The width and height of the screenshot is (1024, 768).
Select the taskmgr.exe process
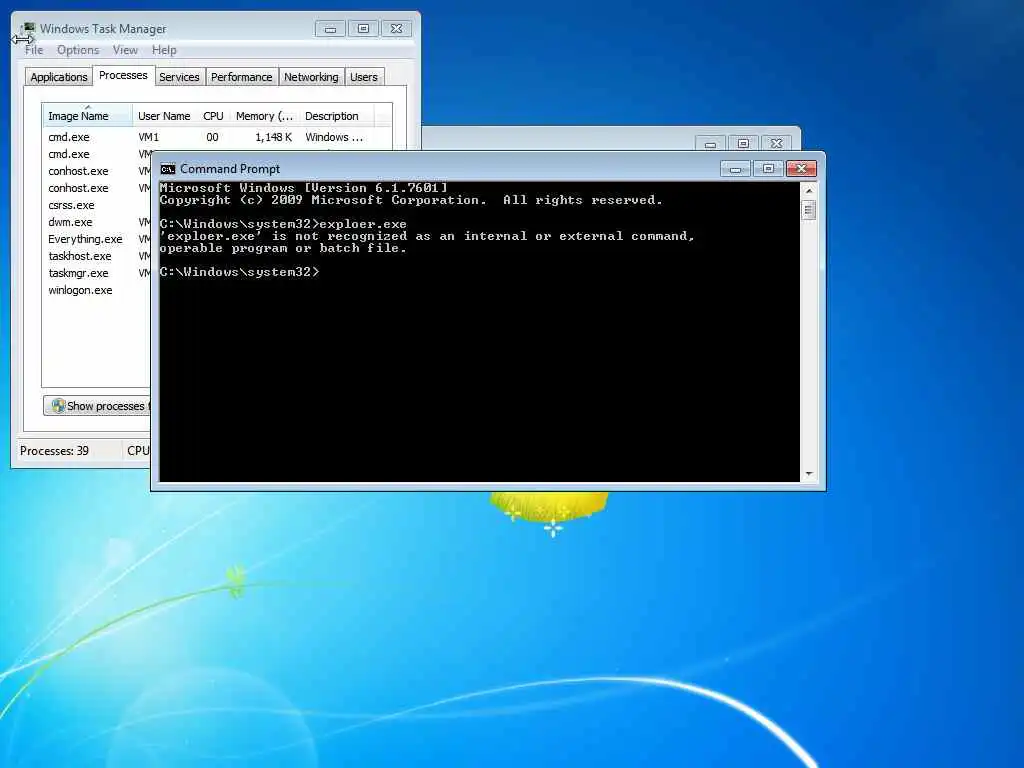pyautogui.click(x=97, y=273)
